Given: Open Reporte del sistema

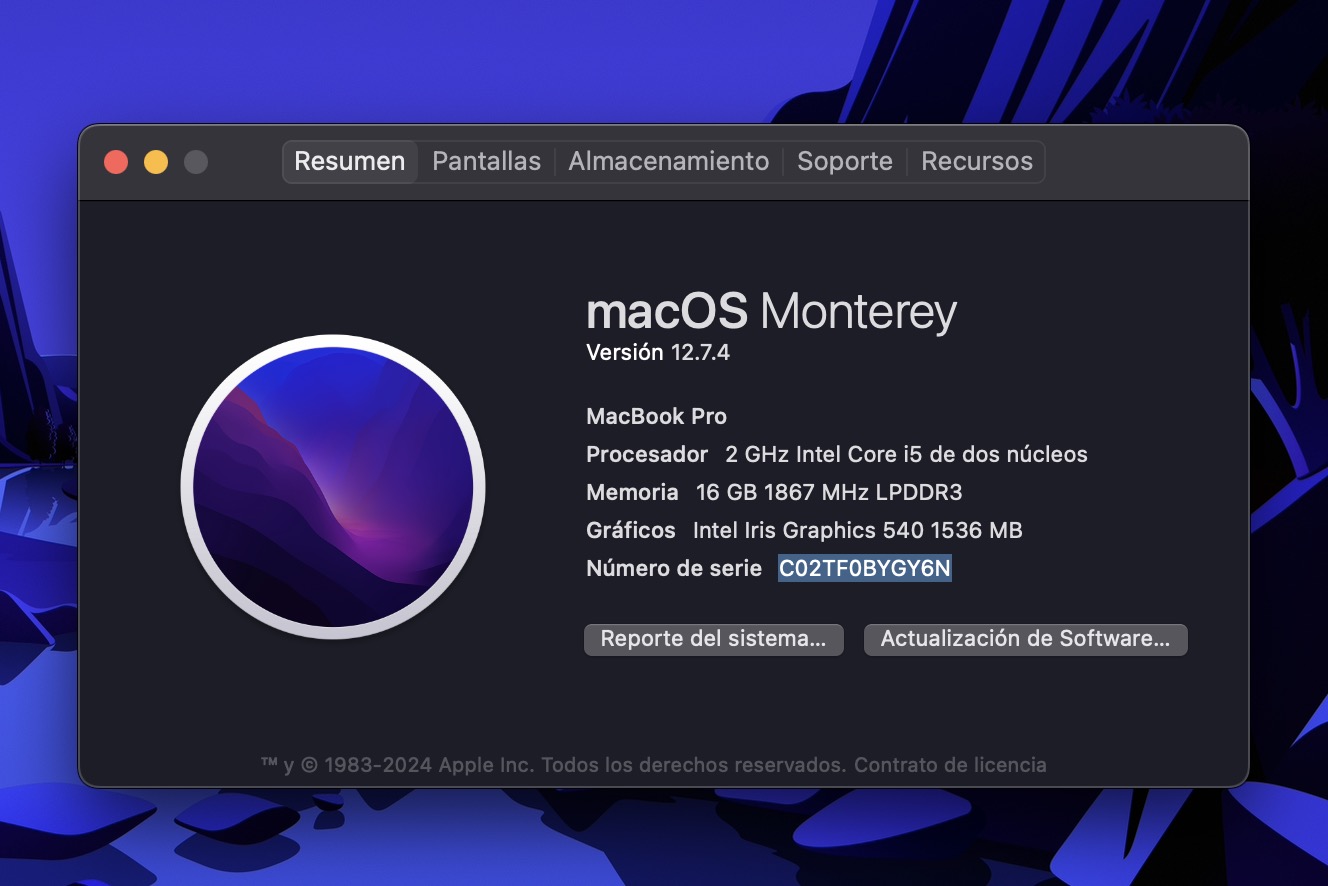Looking at the screenshot, I should coord(713,640).
